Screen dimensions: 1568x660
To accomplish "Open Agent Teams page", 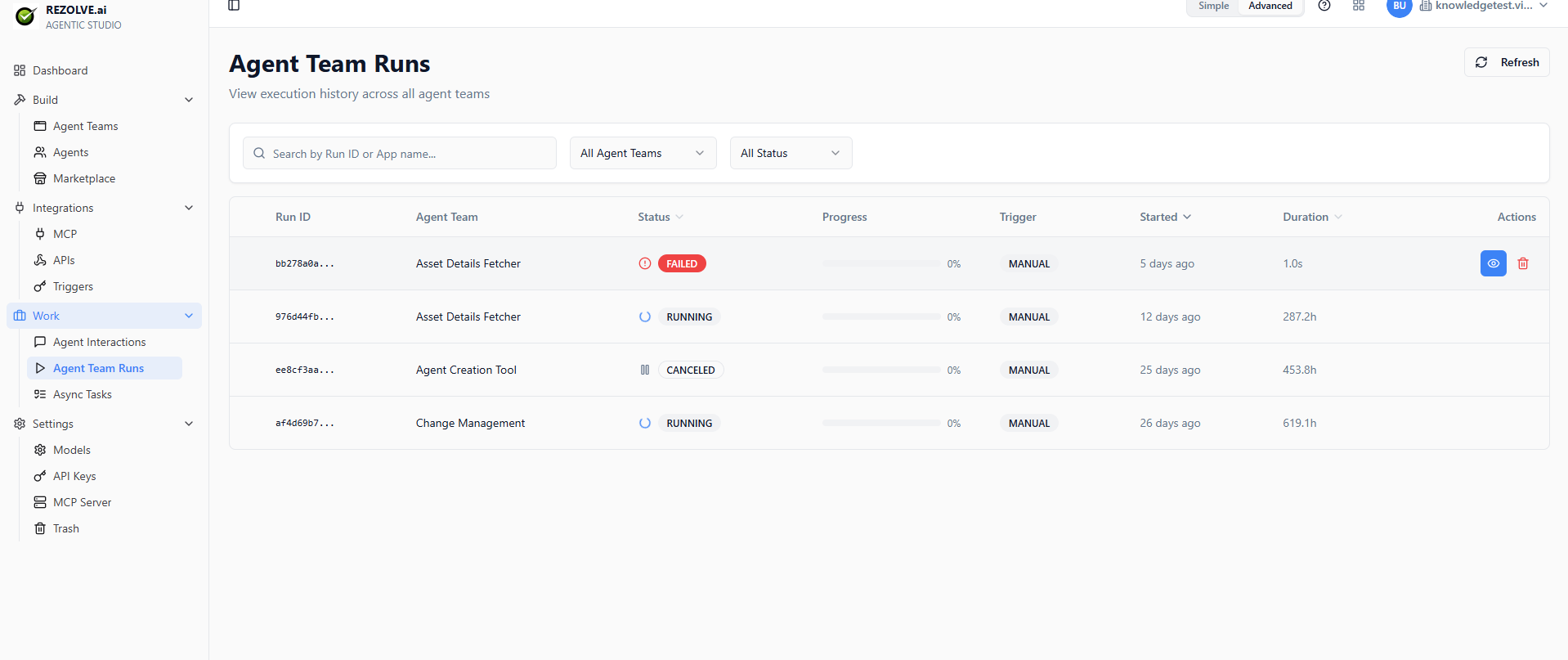I will coord(85,126).
